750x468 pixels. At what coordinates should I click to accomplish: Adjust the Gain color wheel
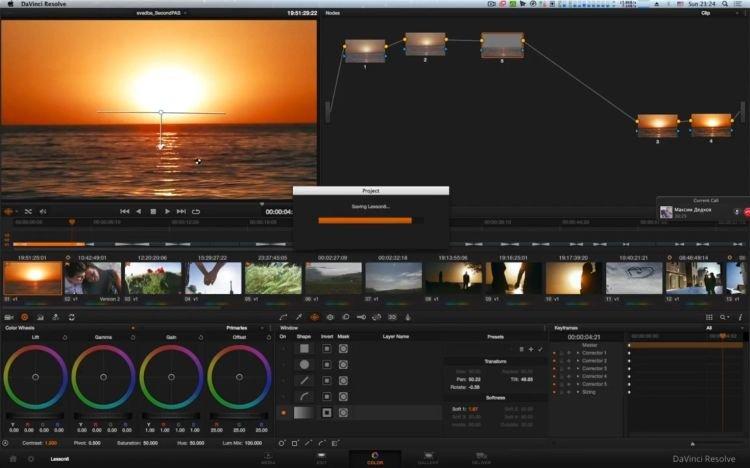coord(171,377)
